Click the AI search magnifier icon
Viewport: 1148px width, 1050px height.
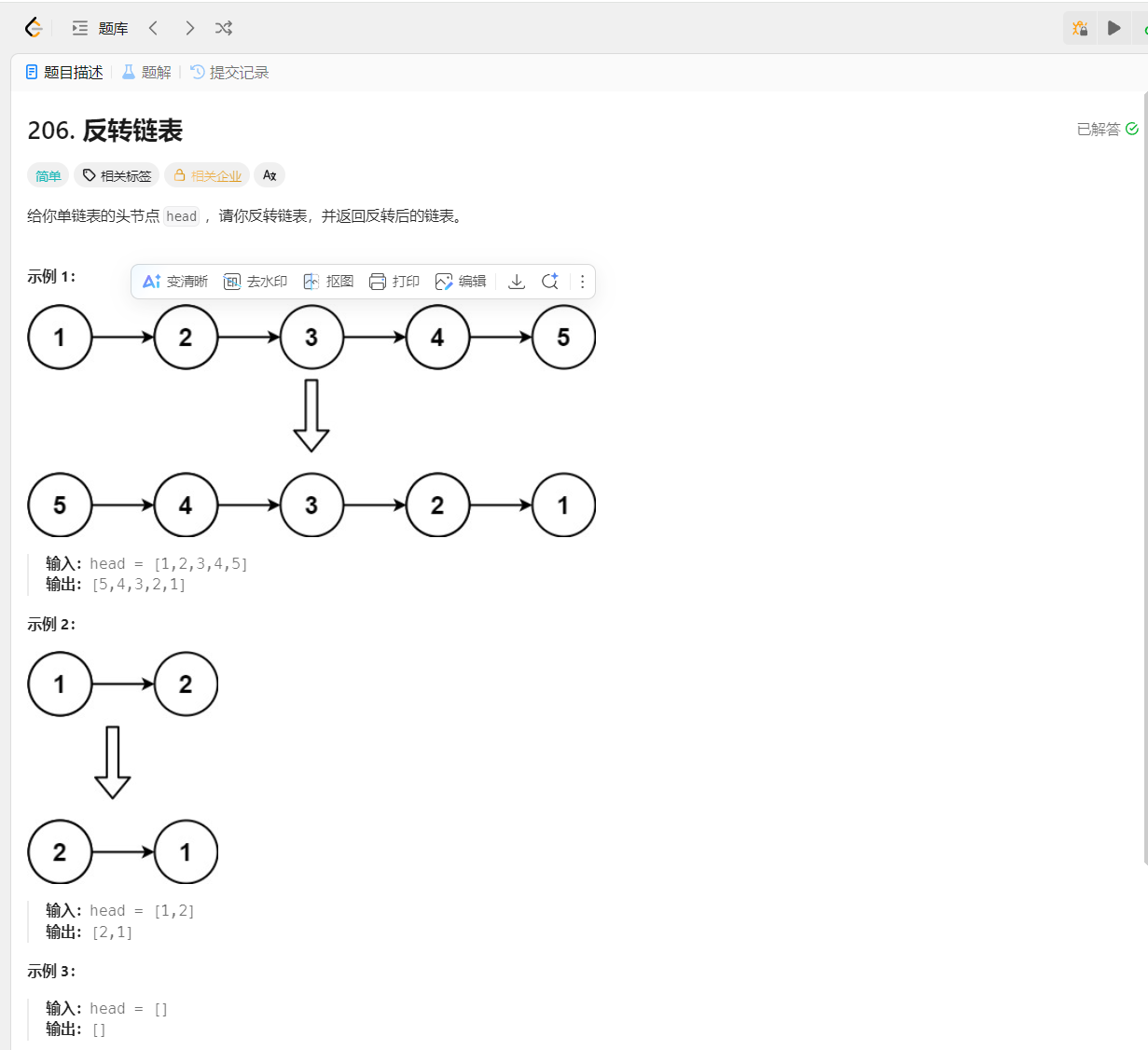tap(550, 282)
